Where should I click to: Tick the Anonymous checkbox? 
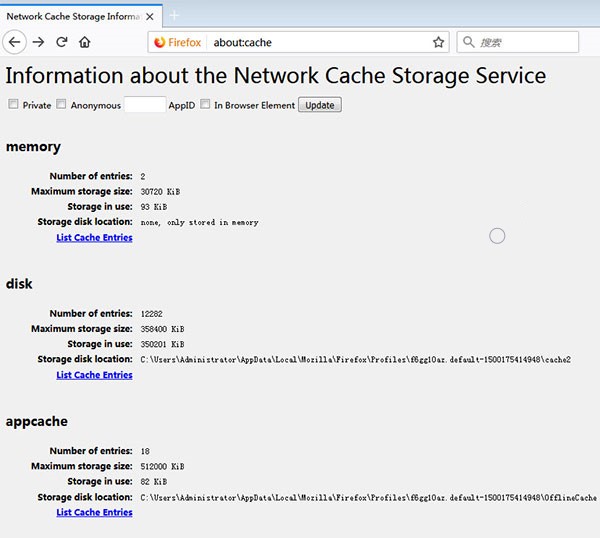(x=61, y=104)
